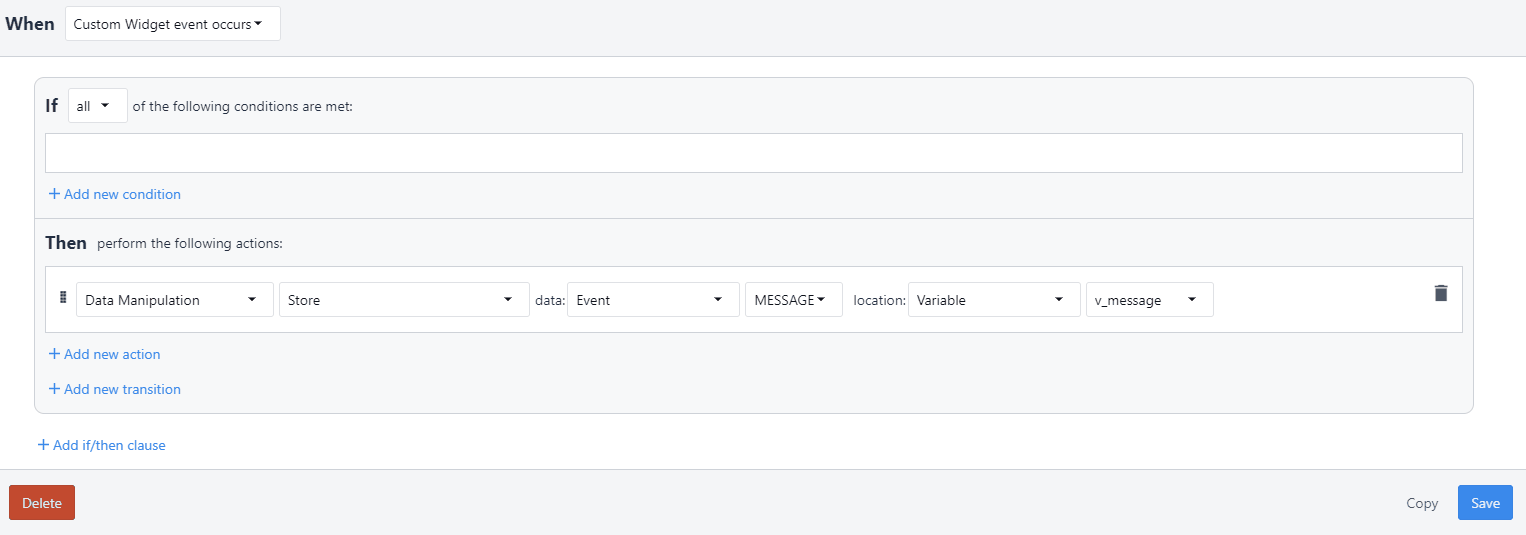Image resolution: width=1526 pixels, height=535 pixels.
Task: Click the Copy button
Action: pos(1421,503)
